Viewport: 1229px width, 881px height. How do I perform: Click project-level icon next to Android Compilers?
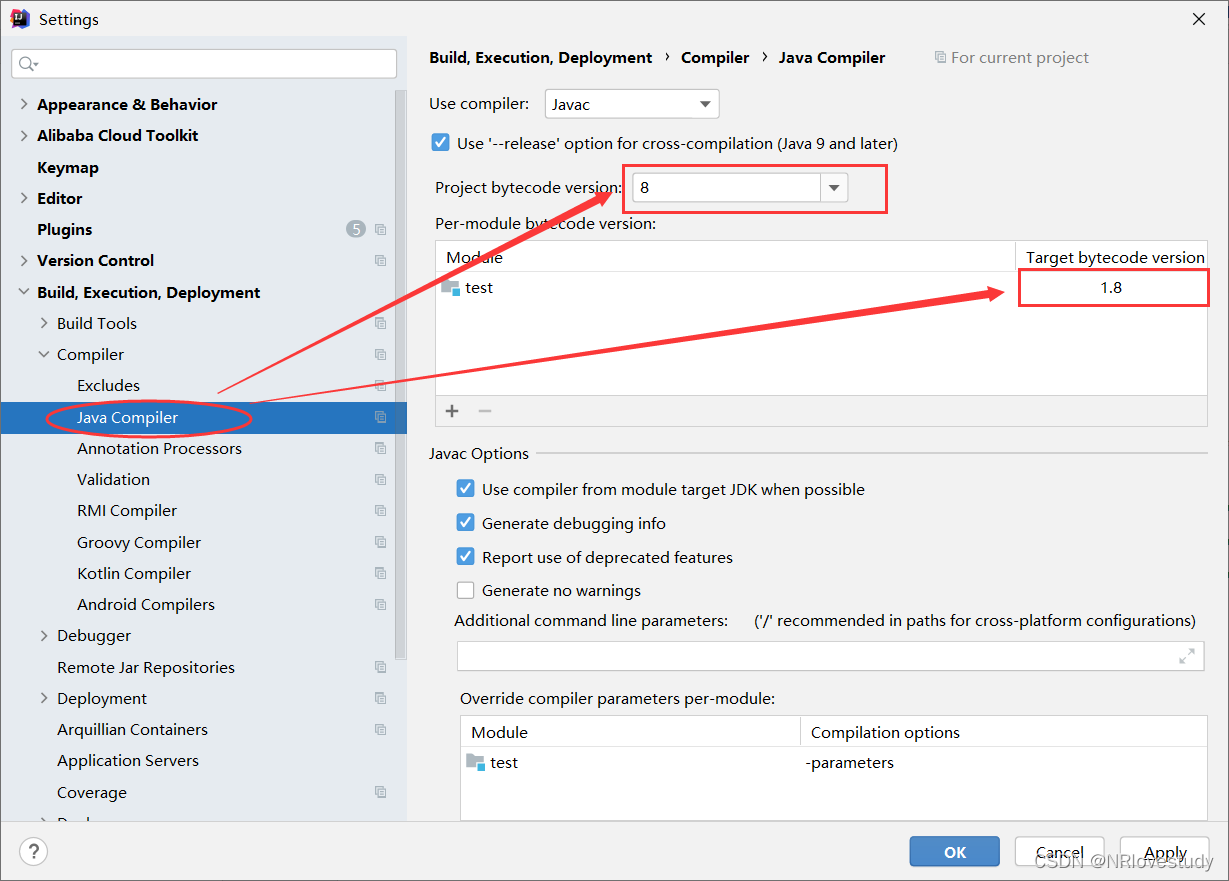[380, 604]
